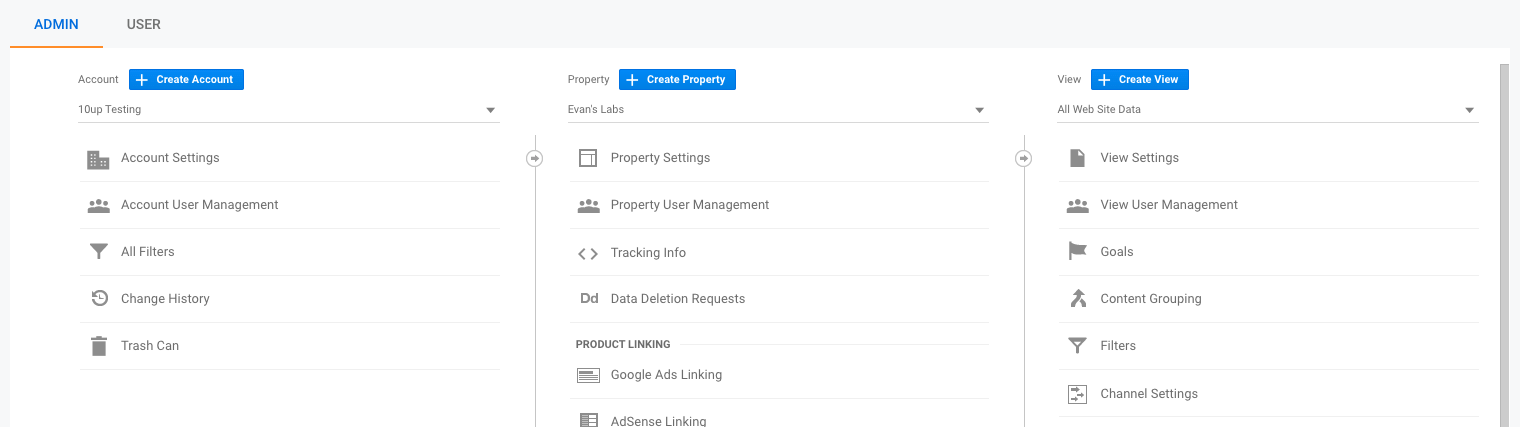Image resolution: width=1520 pixels, height=427 pixels.
Task: Open the Evan's Labs property dropdown
Action: [778, 110]
